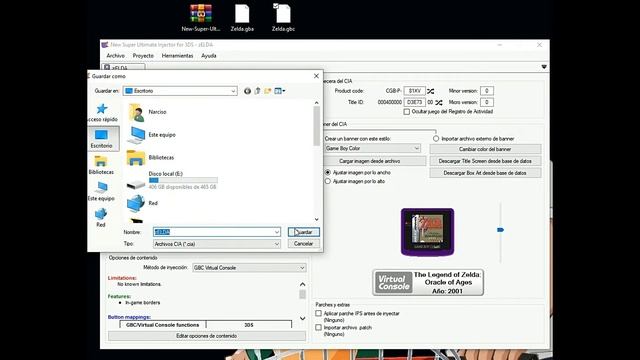The height and width of the screenshot is (360, 640).
Task: Open the Ayuda menu
Action: pyautogui.click(x=209, y=56)
